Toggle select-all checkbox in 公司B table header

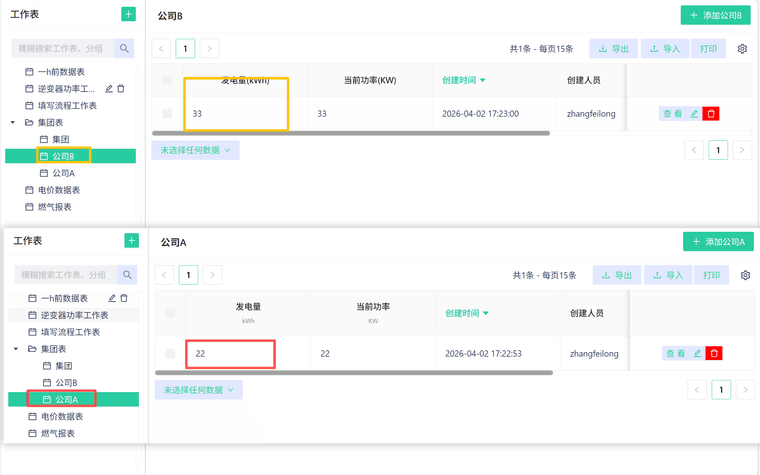pyautogui.click(x=167, y=80)
